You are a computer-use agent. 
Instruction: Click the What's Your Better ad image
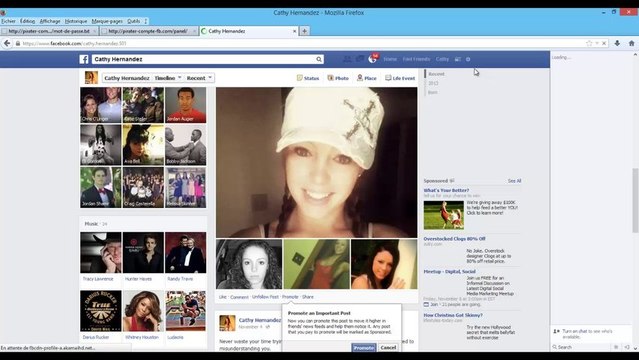(x=443, y=214)
